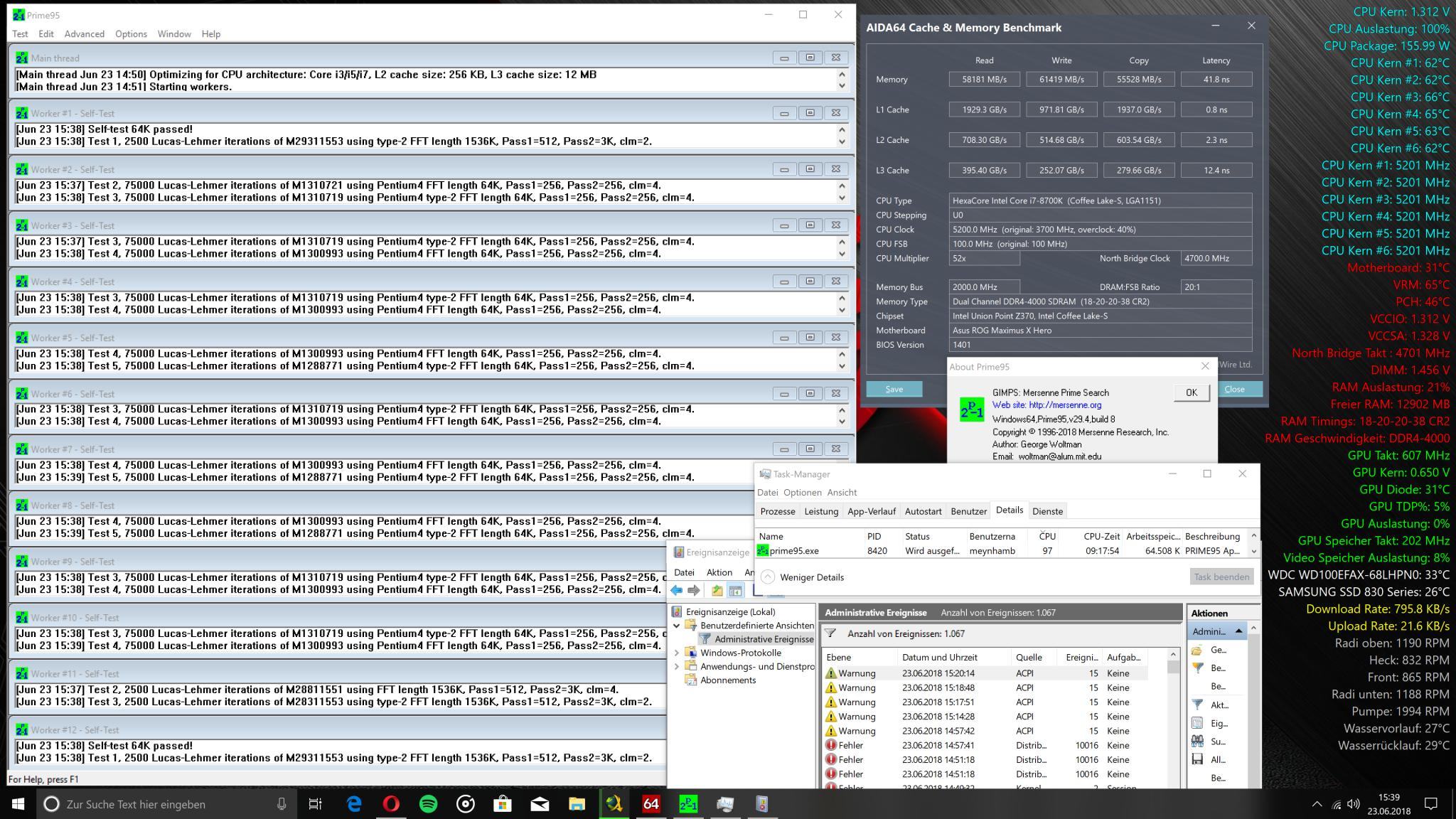Image resolution: width=1456 pixels, height=819 pixels.
Task: Toggle the console tree pane toolbar icon
Action: click(736, 590)
